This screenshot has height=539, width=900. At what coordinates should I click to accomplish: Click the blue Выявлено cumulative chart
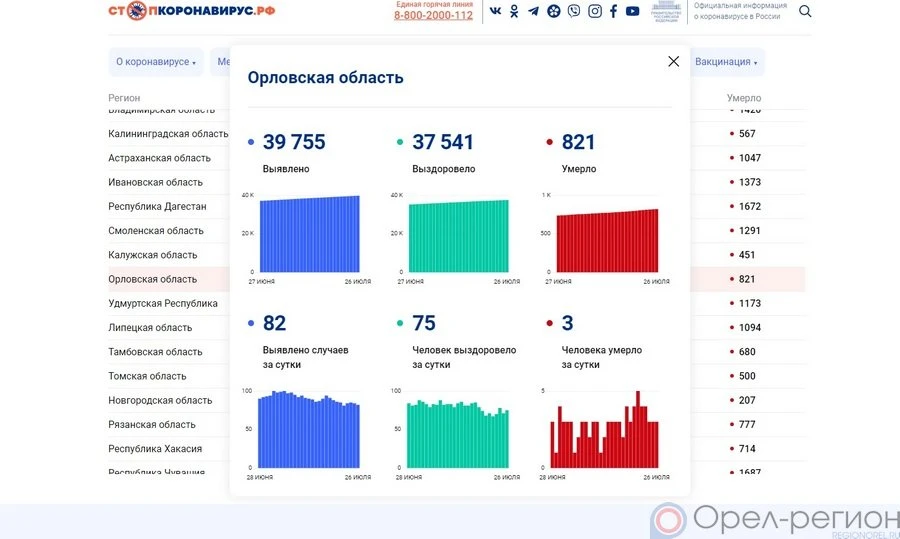[x=309, y=234]
